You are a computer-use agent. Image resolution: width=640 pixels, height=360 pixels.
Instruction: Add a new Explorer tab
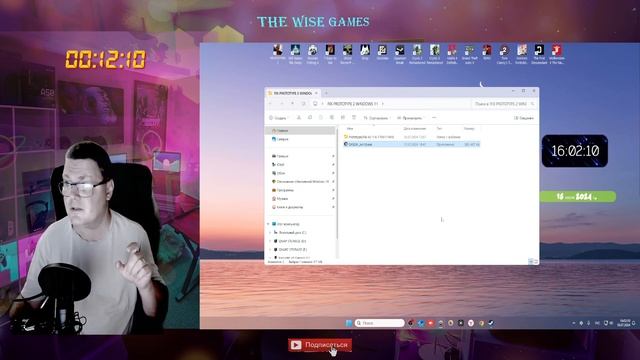326,93
